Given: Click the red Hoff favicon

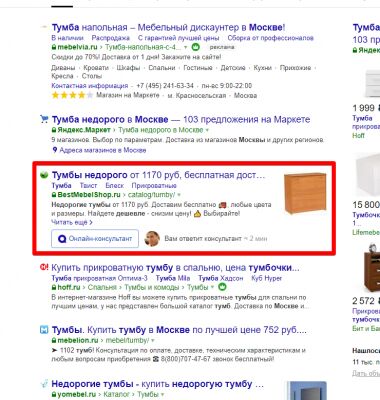Looking at the screenshot, I should click(x=44, y=267).
